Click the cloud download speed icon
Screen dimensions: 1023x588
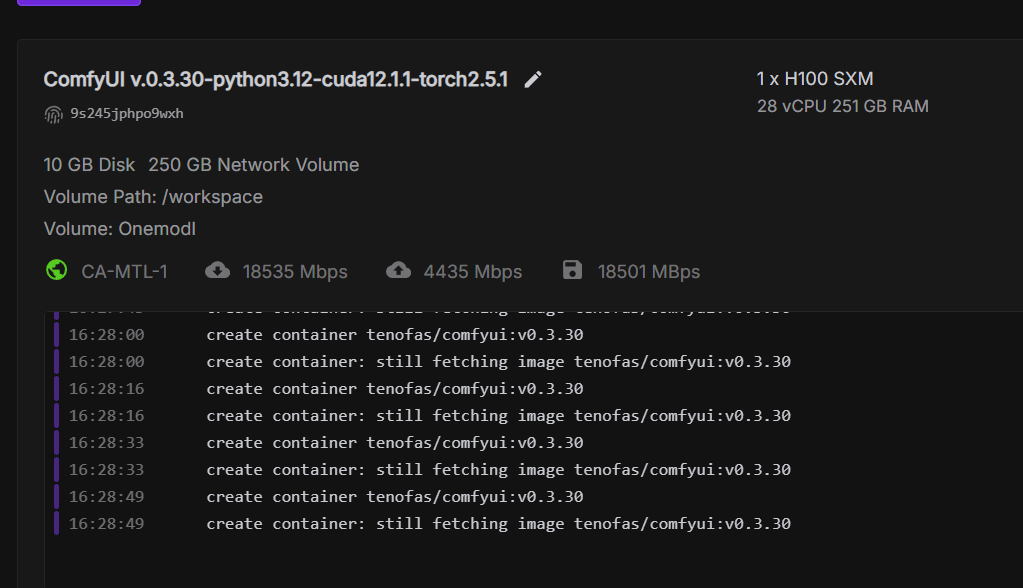pyautogui.click(x=217, y=271)
